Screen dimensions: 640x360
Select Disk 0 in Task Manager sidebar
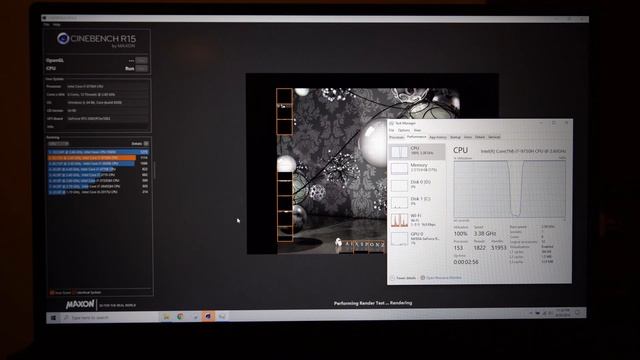click(x=417, y=185)
